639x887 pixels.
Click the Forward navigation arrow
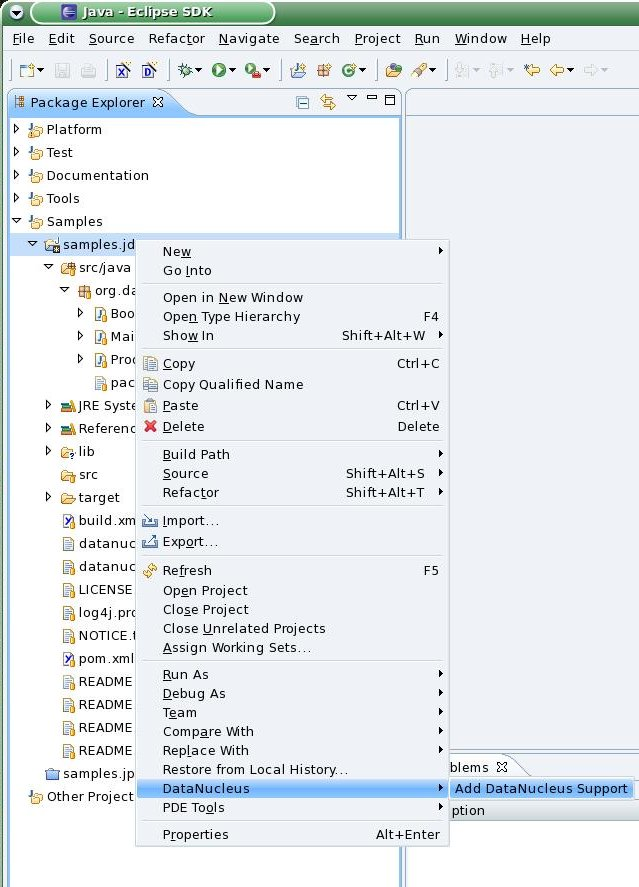click(591, 70)
